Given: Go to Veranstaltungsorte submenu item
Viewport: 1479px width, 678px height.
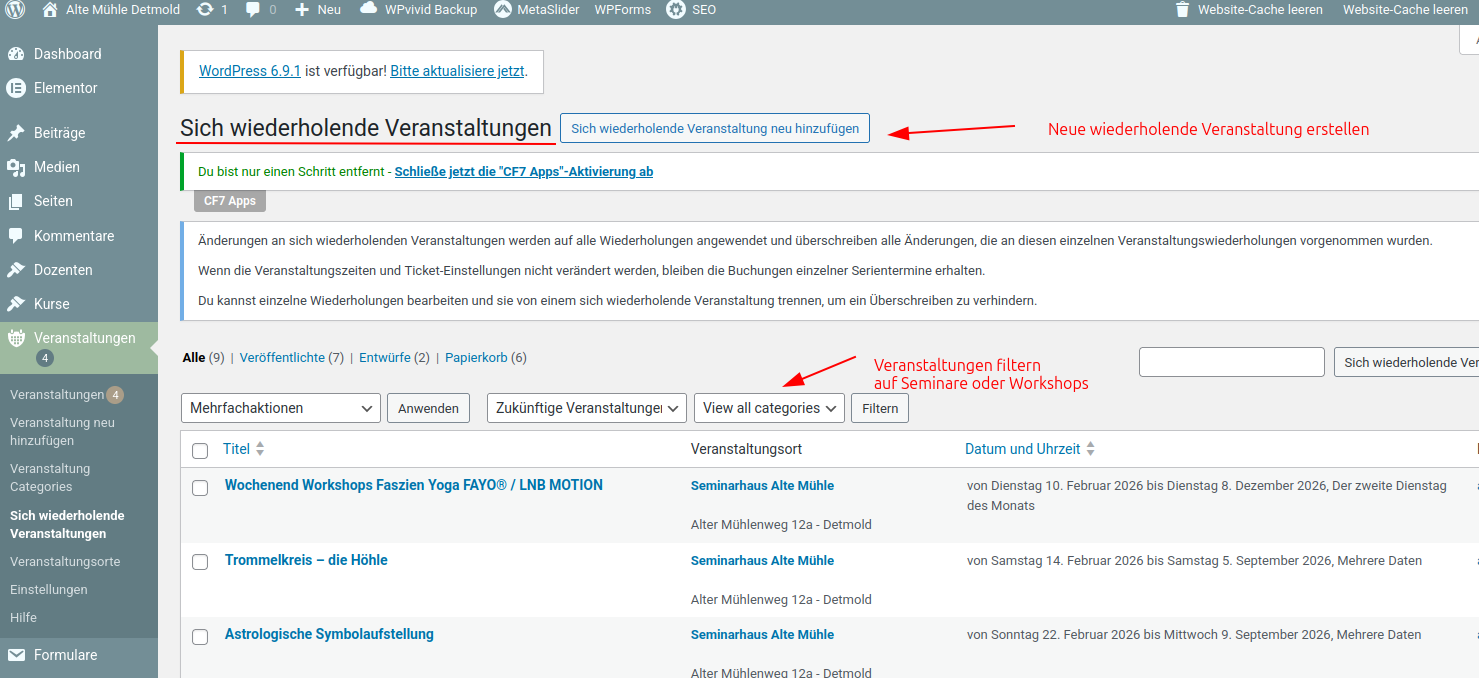Looking at the screenshot, I should point(65,562).
